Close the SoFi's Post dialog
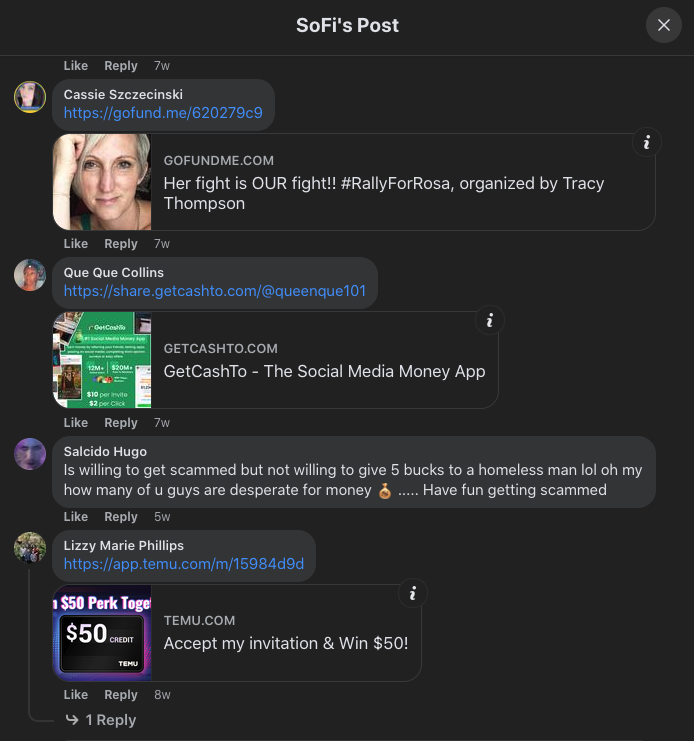 (x=664, y=25)
